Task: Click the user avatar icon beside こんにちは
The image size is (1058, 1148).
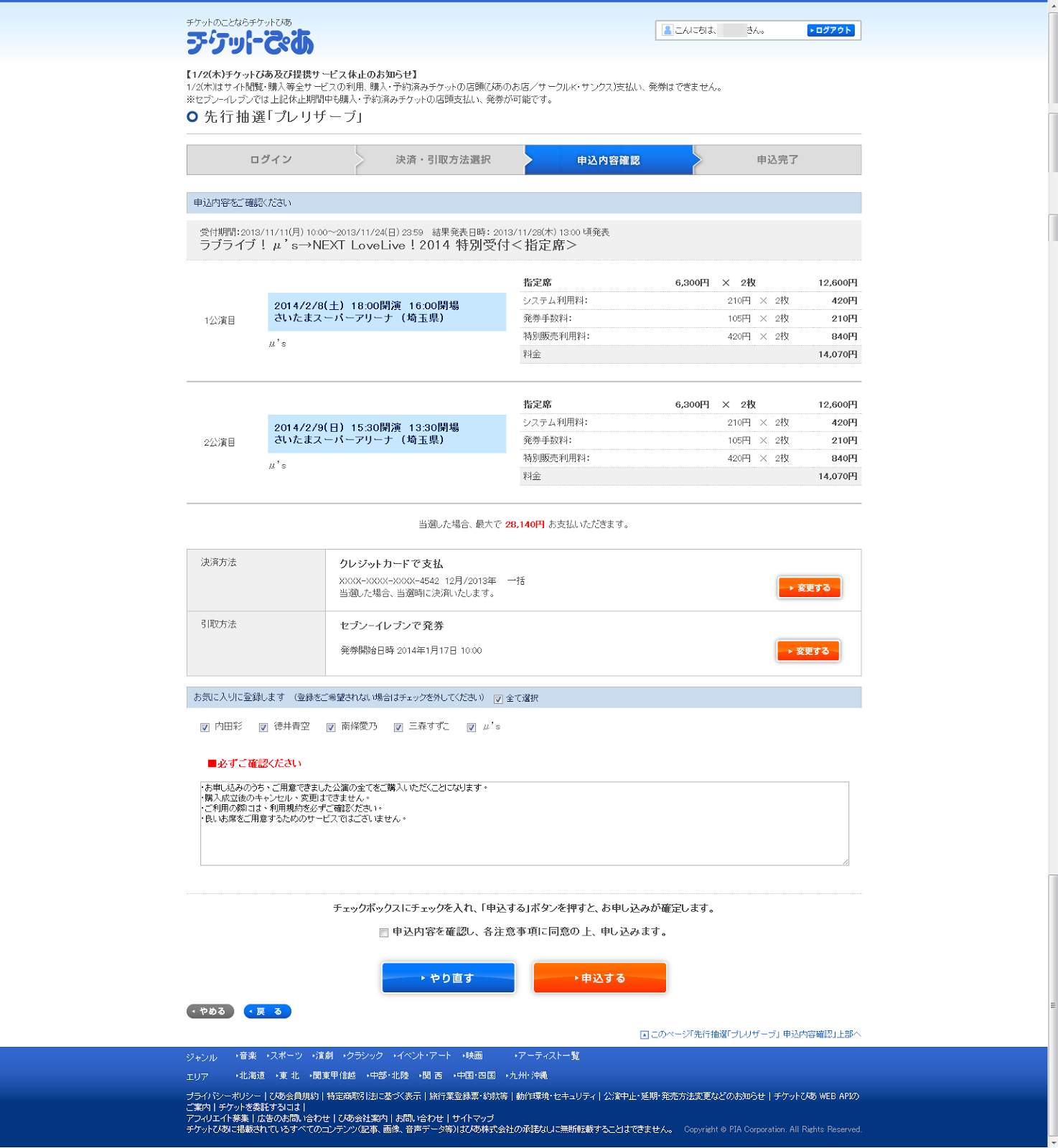Action: click(668, 30)
